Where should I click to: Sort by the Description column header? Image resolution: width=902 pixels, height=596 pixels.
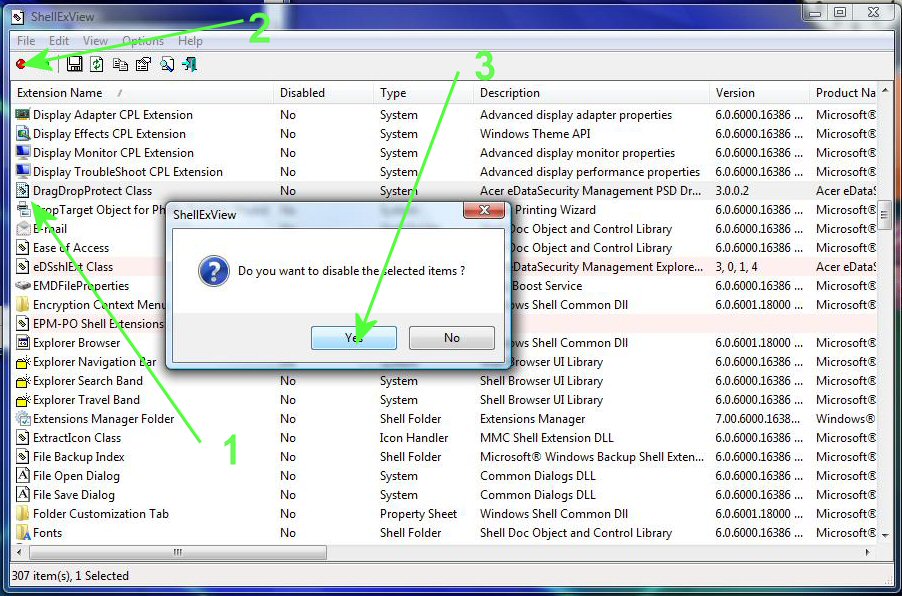pos(591,93)
